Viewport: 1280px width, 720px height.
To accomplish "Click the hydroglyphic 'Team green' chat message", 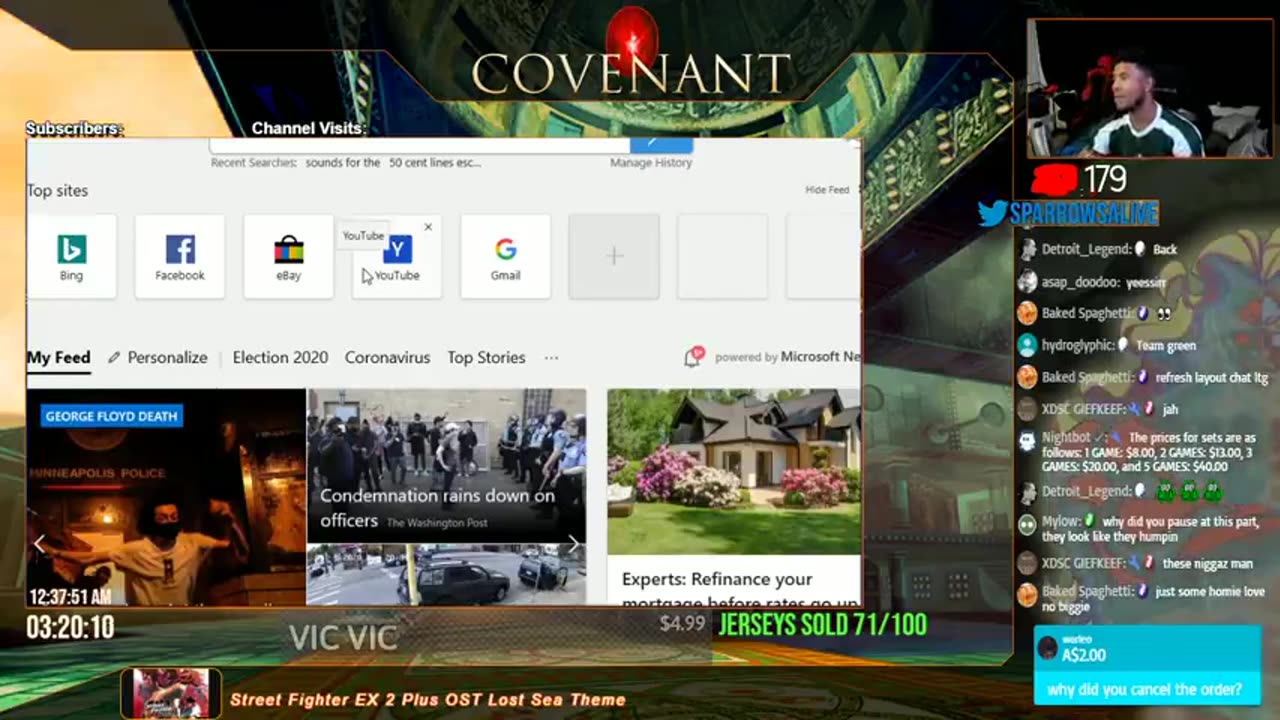I will tap(1106, 346).
